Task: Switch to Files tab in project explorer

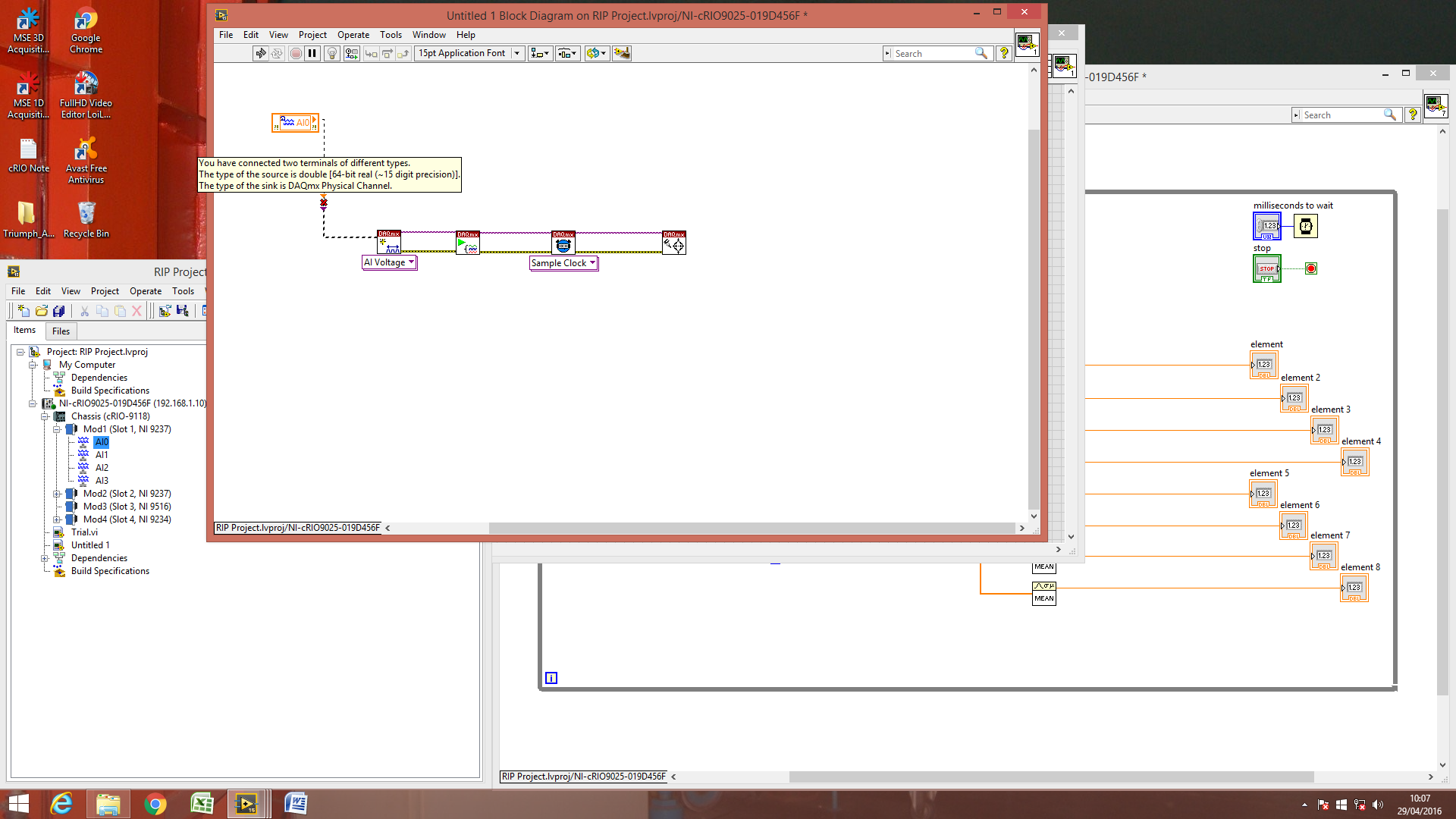Action: pyautogui.click(x=61, y=331)
